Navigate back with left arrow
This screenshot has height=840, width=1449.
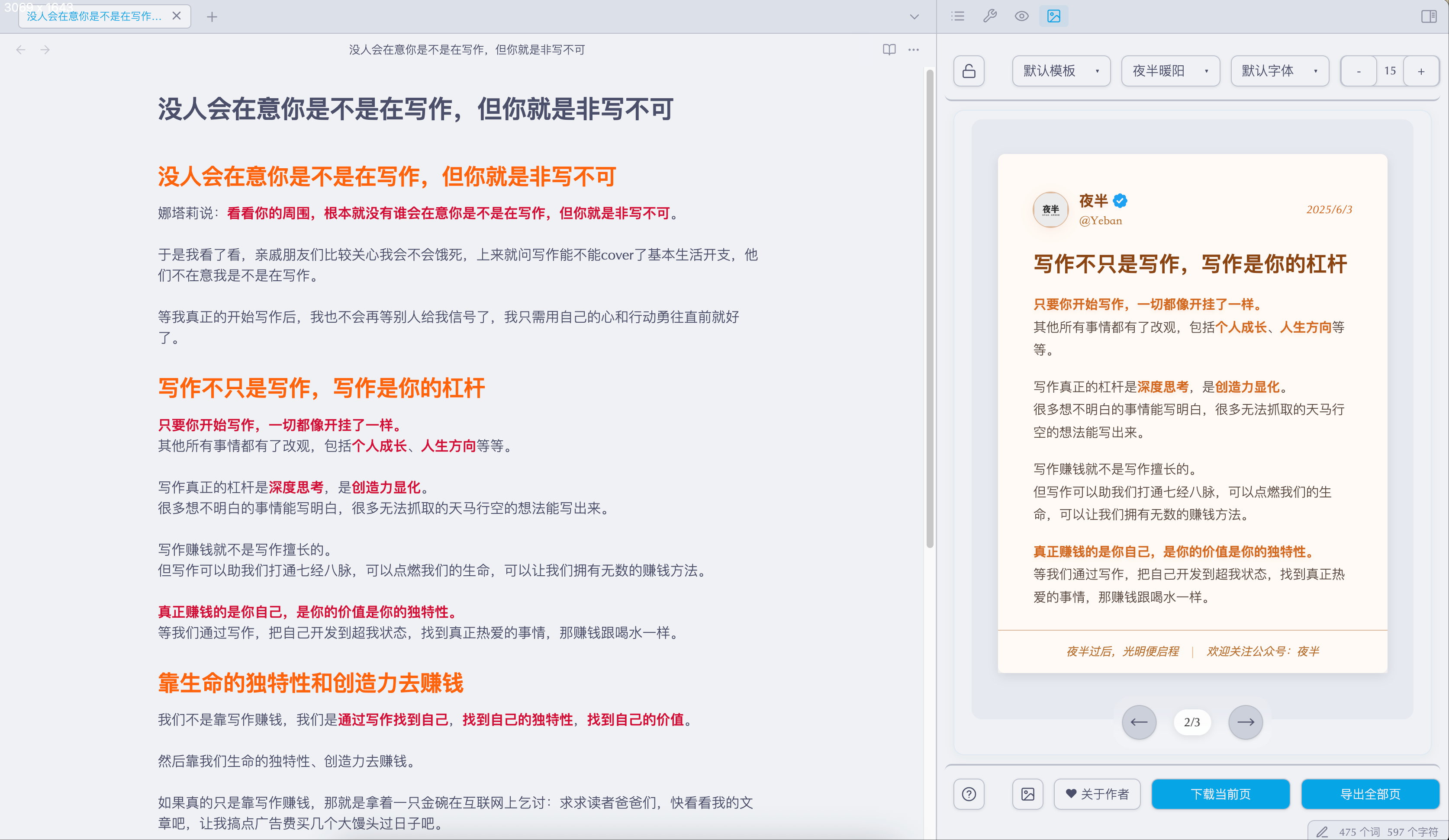pos(21,49)
